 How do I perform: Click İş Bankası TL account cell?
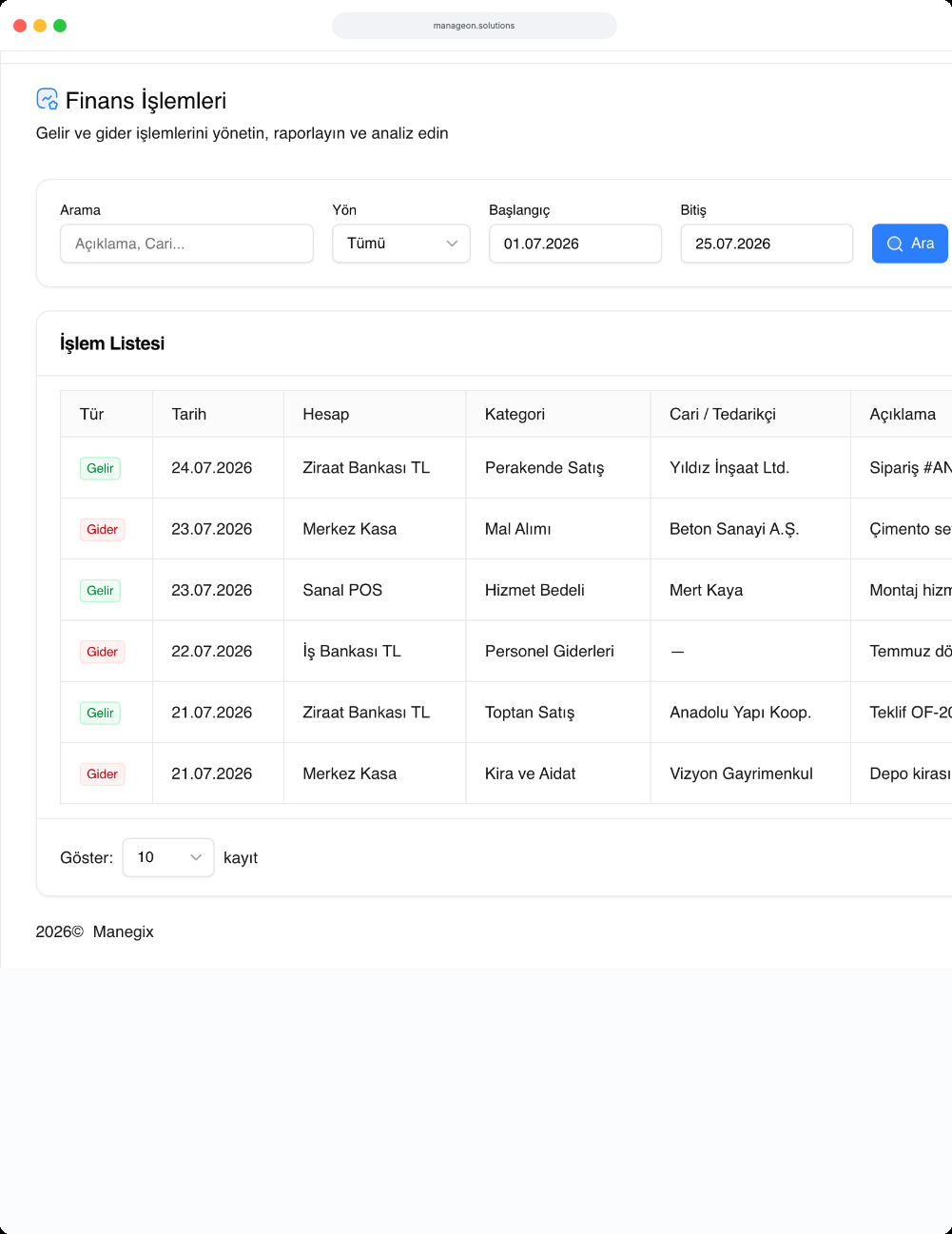pyautogui.click(x=375, y=651)
